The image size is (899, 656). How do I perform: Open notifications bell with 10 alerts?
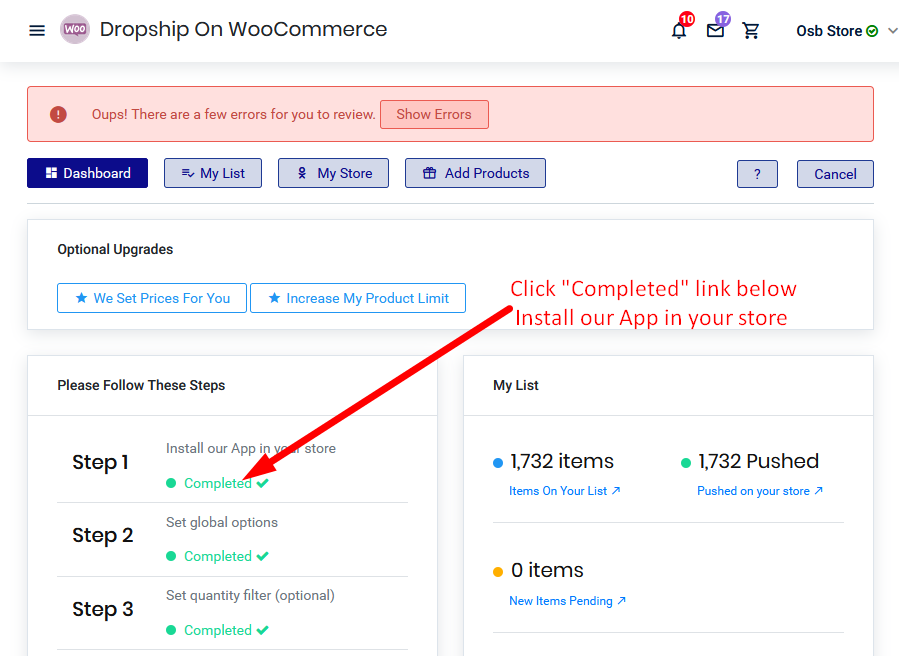679,30
